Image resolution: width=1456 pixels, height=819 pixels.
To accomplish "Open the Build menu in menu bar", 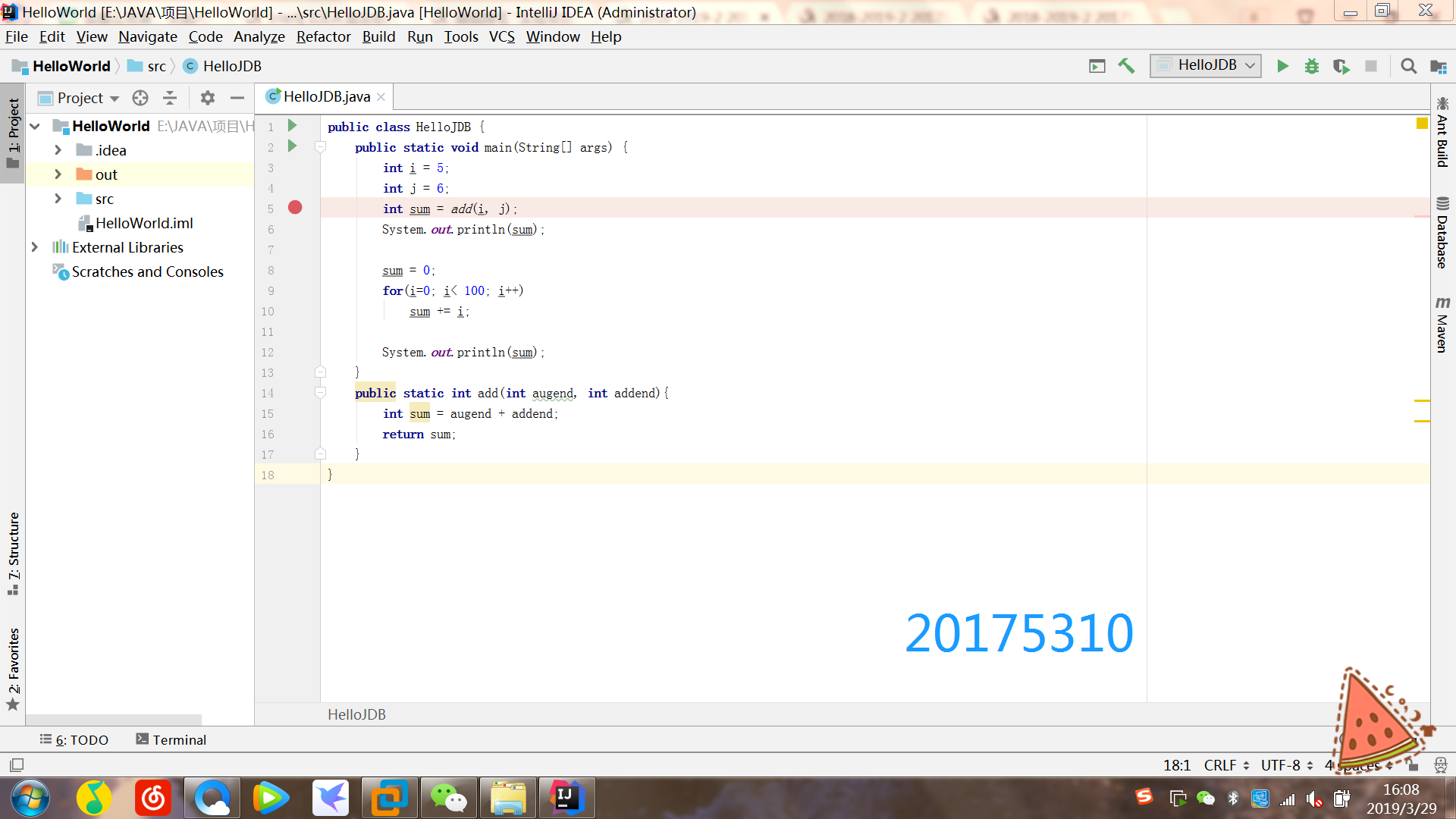I will pyautogui.click(x=378, y=37).
